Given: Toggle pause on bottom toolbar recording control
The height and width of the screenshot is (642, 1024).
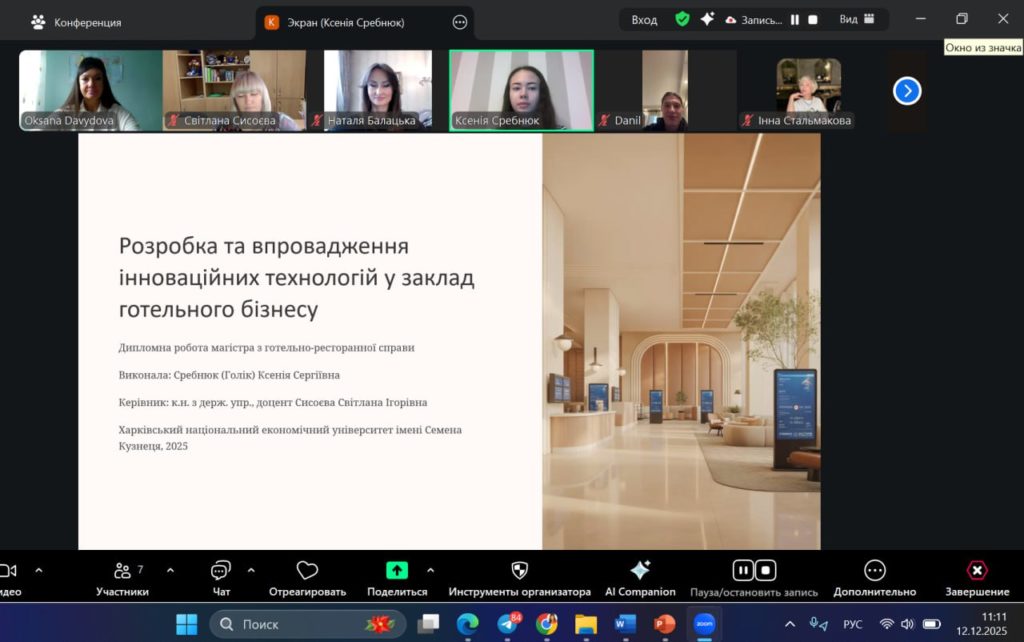Looking at the screenshot, I should (743, 571).
